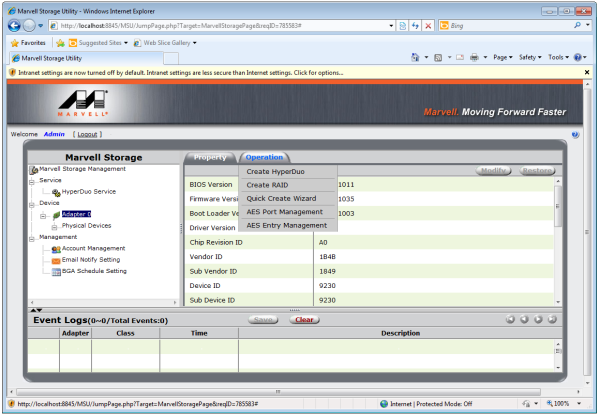Click the Home toolbar icon
The image size is (600, 417).
415,57
